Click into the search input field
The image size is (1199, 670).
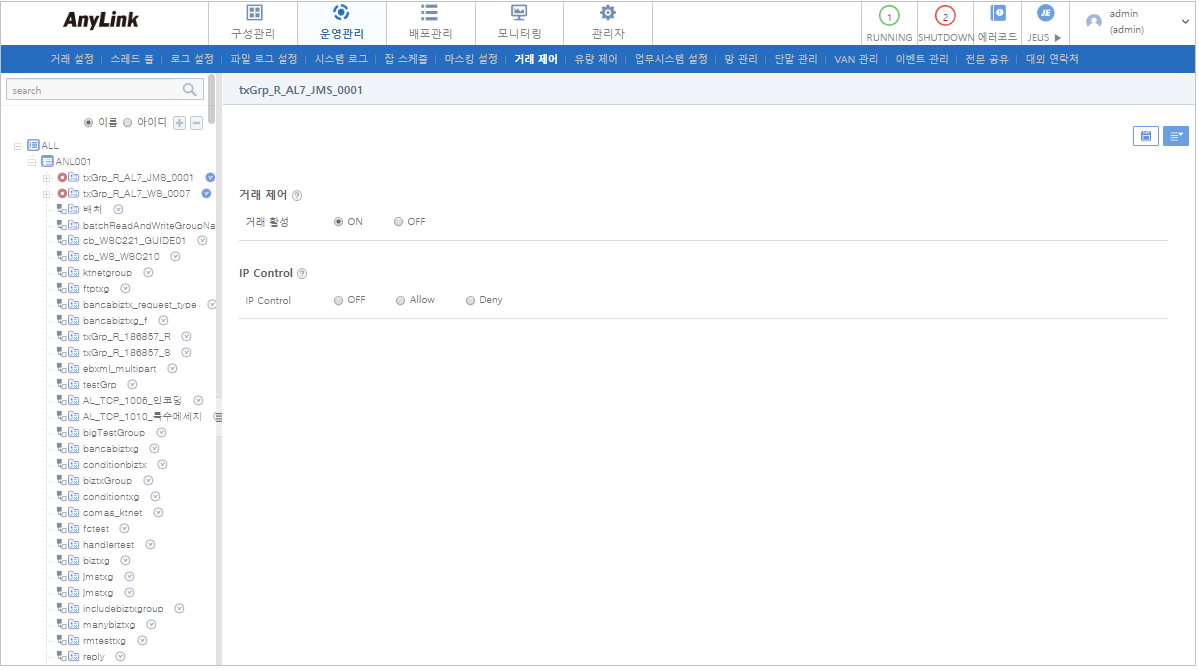(x=90, y=90)
